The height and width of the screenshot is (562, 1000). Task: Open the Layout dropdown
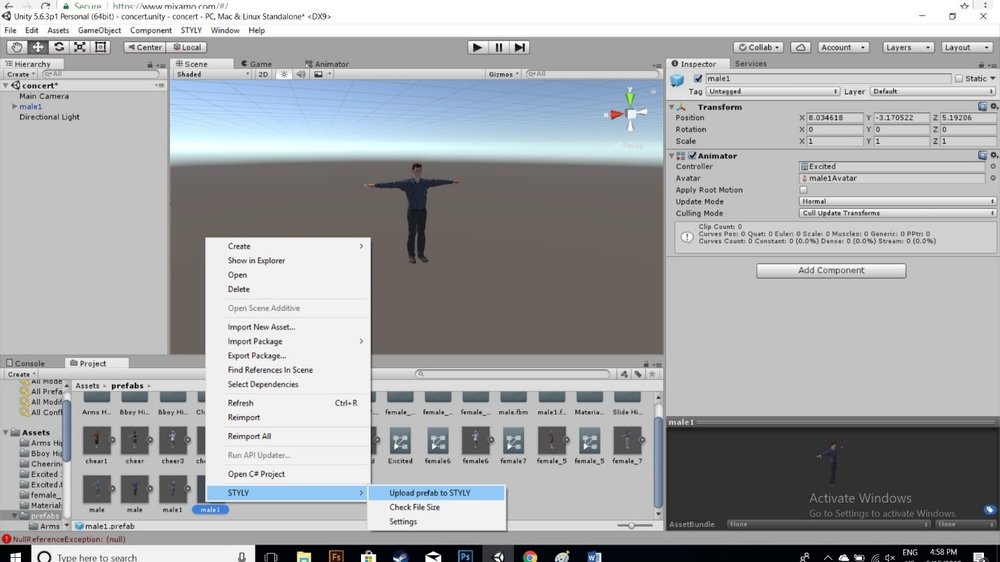966,47
